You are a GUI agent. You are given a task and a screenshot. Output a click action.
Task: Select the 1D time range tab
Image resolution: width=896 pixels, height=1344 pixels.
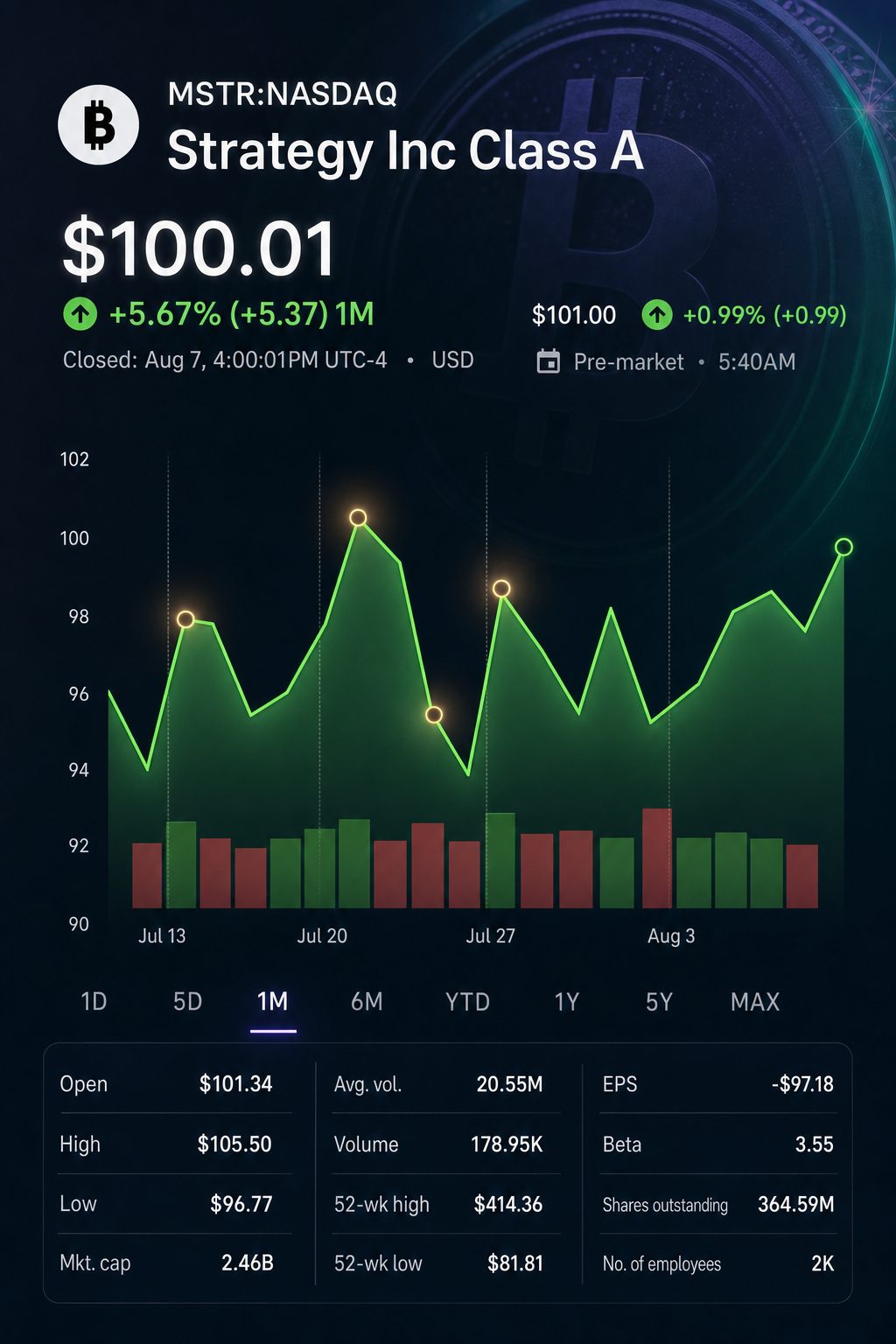94,1002
